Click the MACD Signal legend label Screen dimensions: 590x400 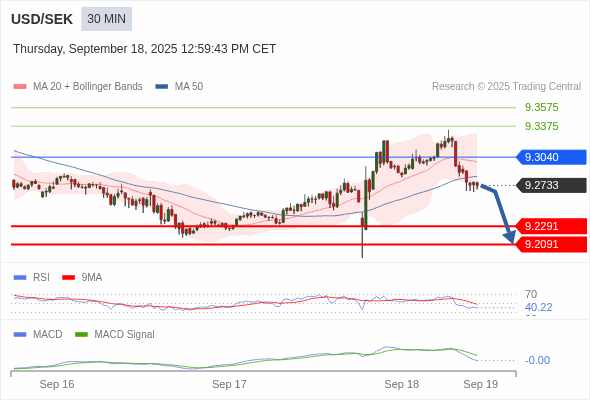click(125, 335)
